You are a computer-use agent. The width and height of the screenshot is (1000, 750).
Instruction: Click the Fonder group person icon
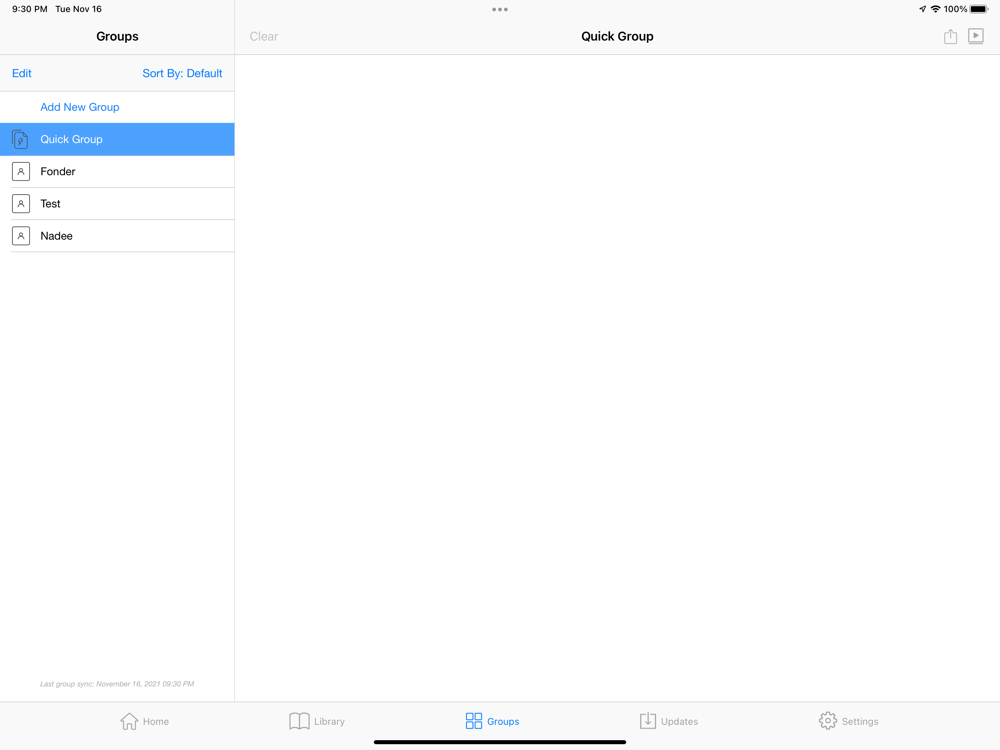pos(21,172)
